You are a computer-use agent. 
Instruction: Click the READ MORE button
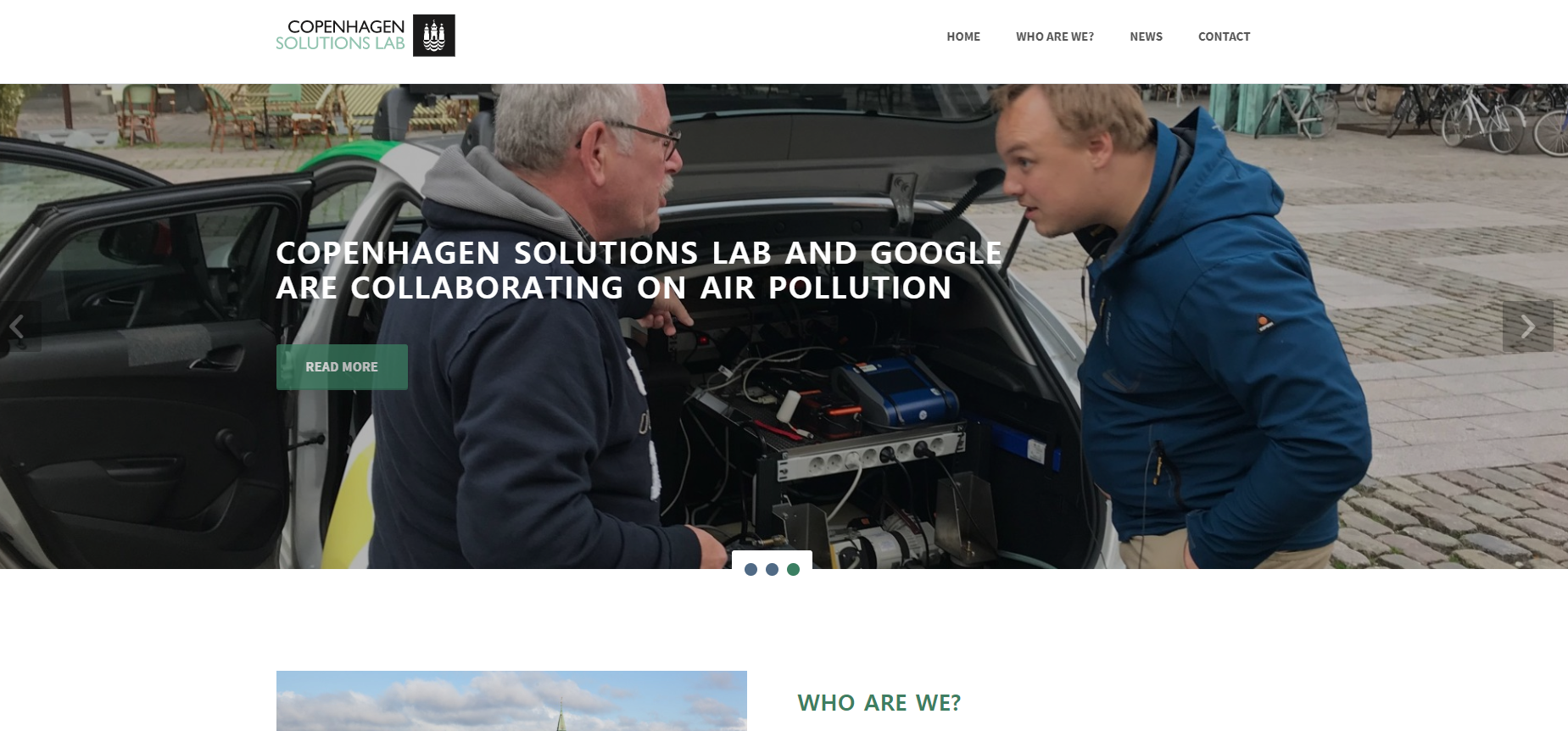click(342, 367)
